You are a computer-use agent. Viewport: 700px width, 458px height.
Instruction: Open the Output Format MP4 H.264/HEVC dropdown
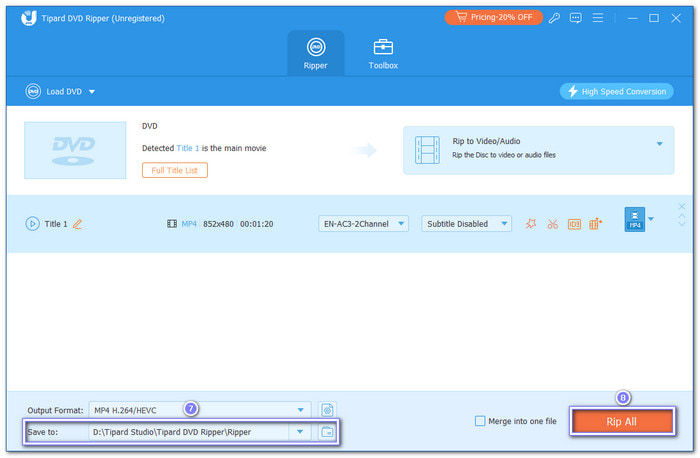click(x=200, y=410)
